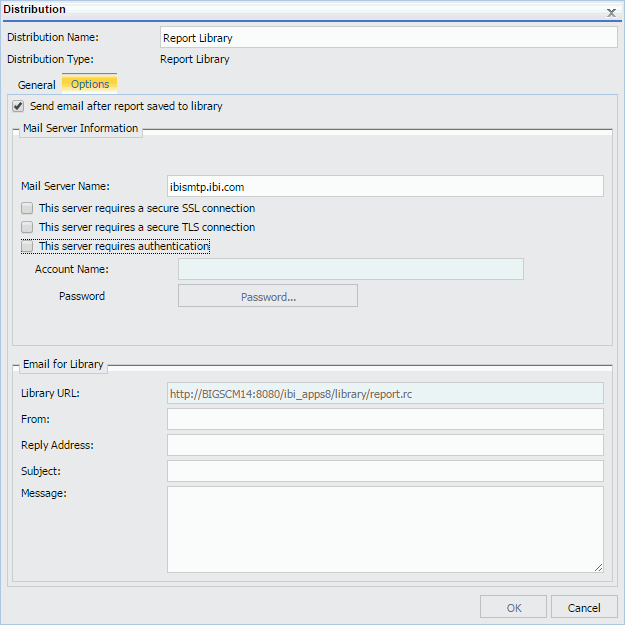The height and width of the screenshot is (625, 625).
Task: Click the Distribution Type value Report Library
Action: coord(195,59)
